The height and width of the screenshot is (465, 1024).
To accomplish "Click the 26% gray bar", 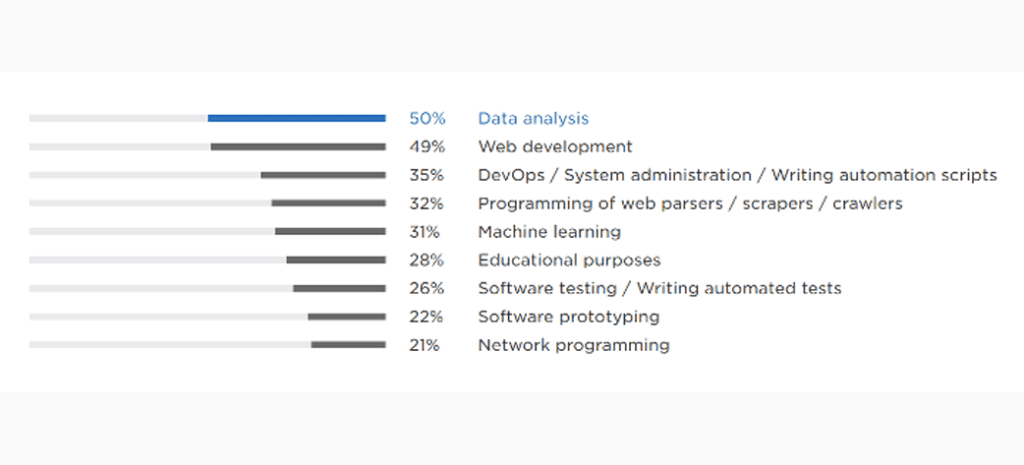I will coord(339,289).
